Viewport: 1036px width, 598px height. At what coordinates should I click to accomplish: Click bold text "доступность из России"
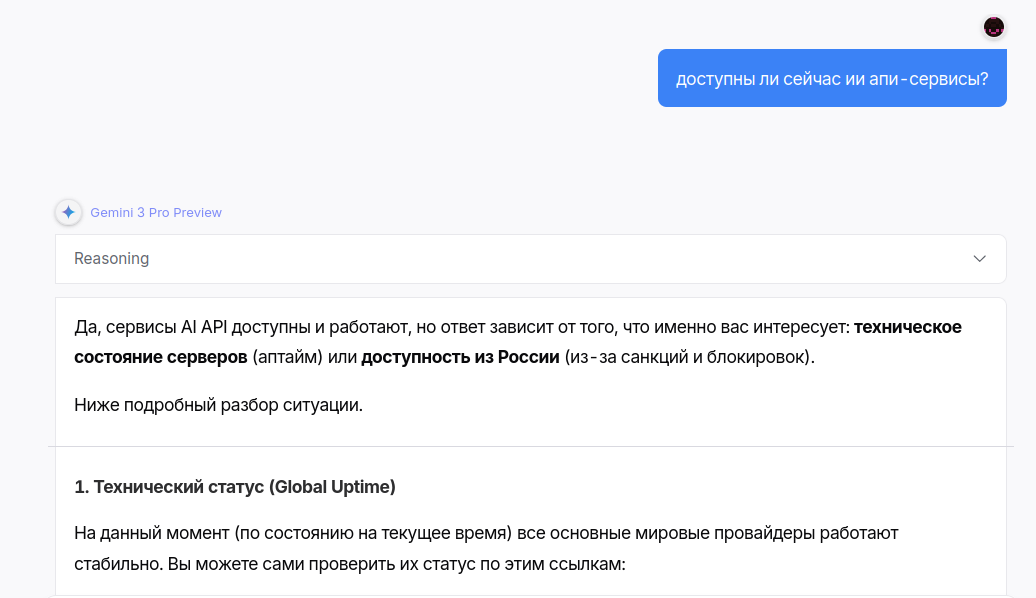coord(460,356)
